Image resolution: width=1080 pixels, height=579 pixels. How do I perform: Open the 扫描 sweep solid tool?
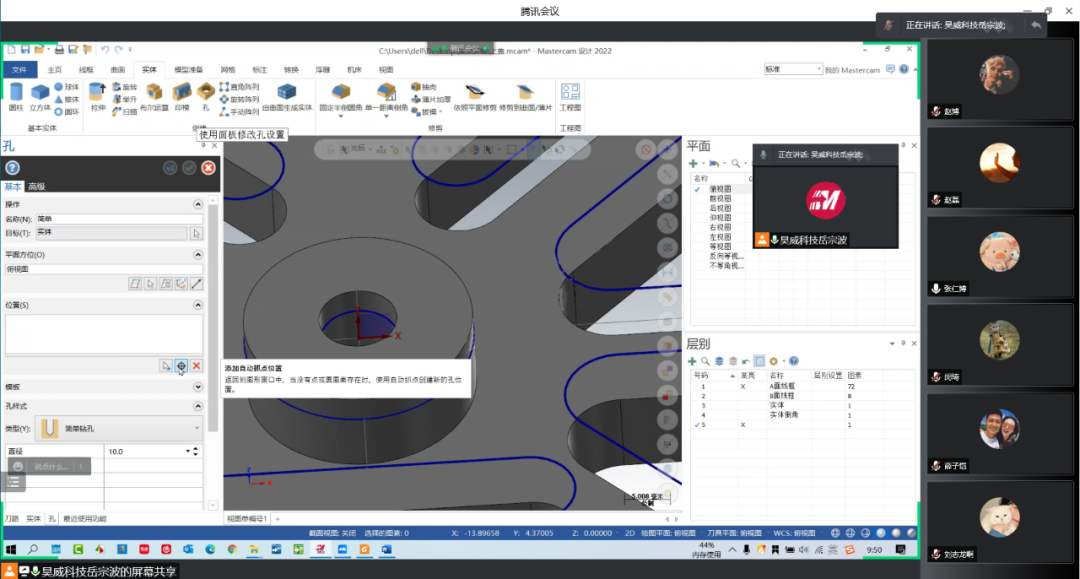125,112
